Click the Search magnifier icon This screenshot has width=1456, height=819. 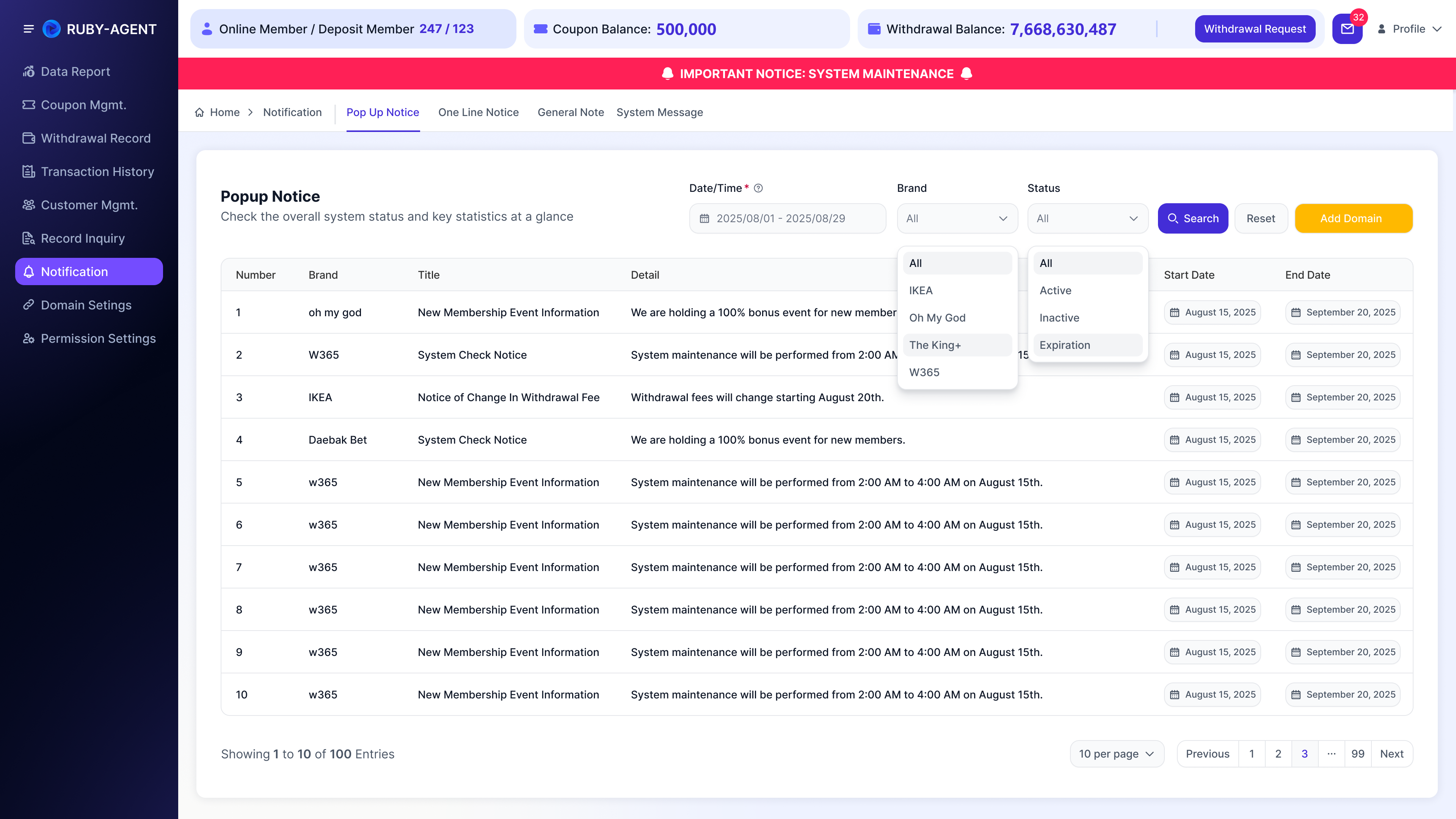click(1173, 219)
